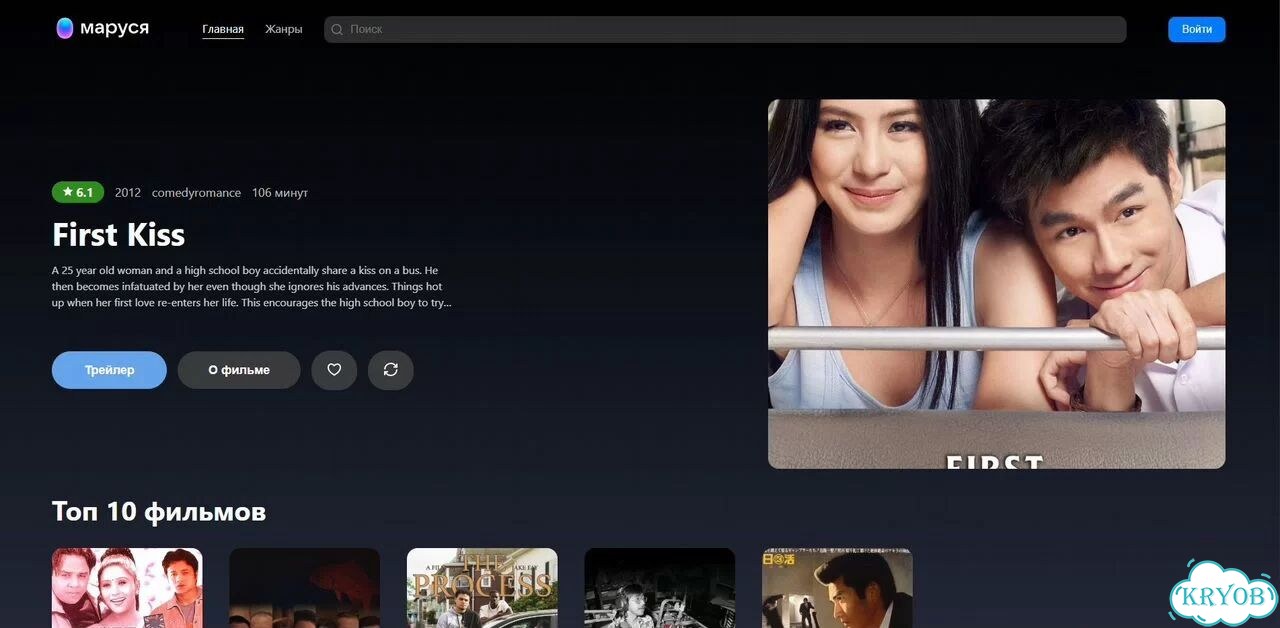Screen dimensions: 1280x628
Task: Click the Войти login button
Action: tap(1197, 29)
